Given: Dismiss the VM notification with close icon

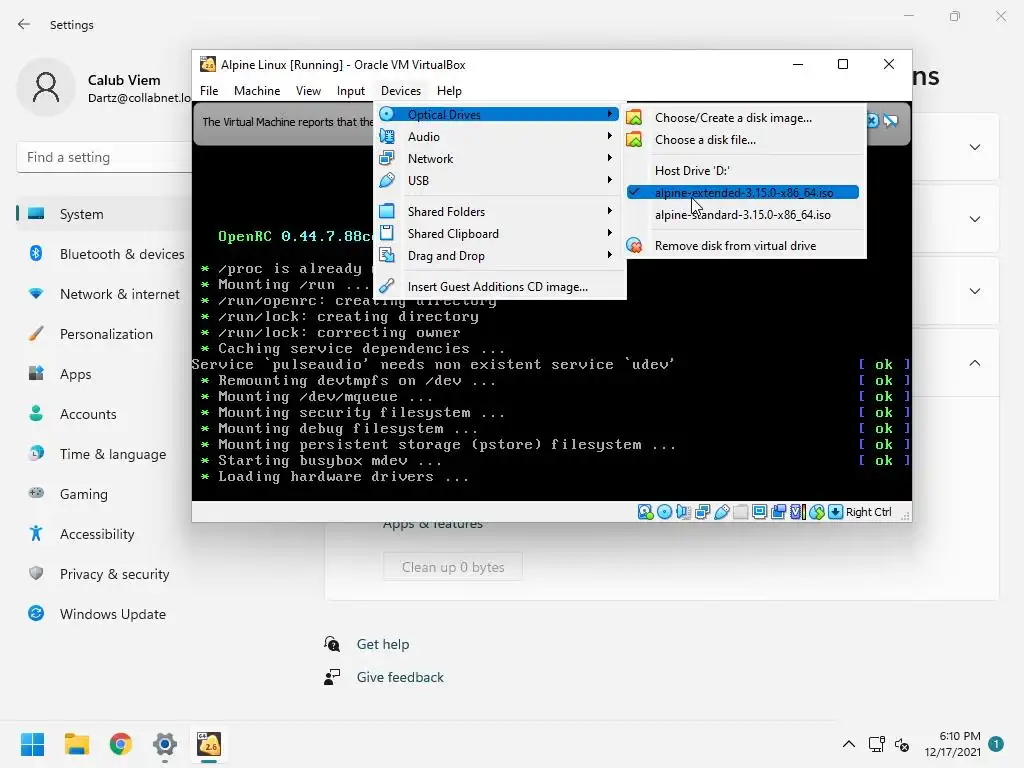Looking at the screenshot, I should point(872,120).
